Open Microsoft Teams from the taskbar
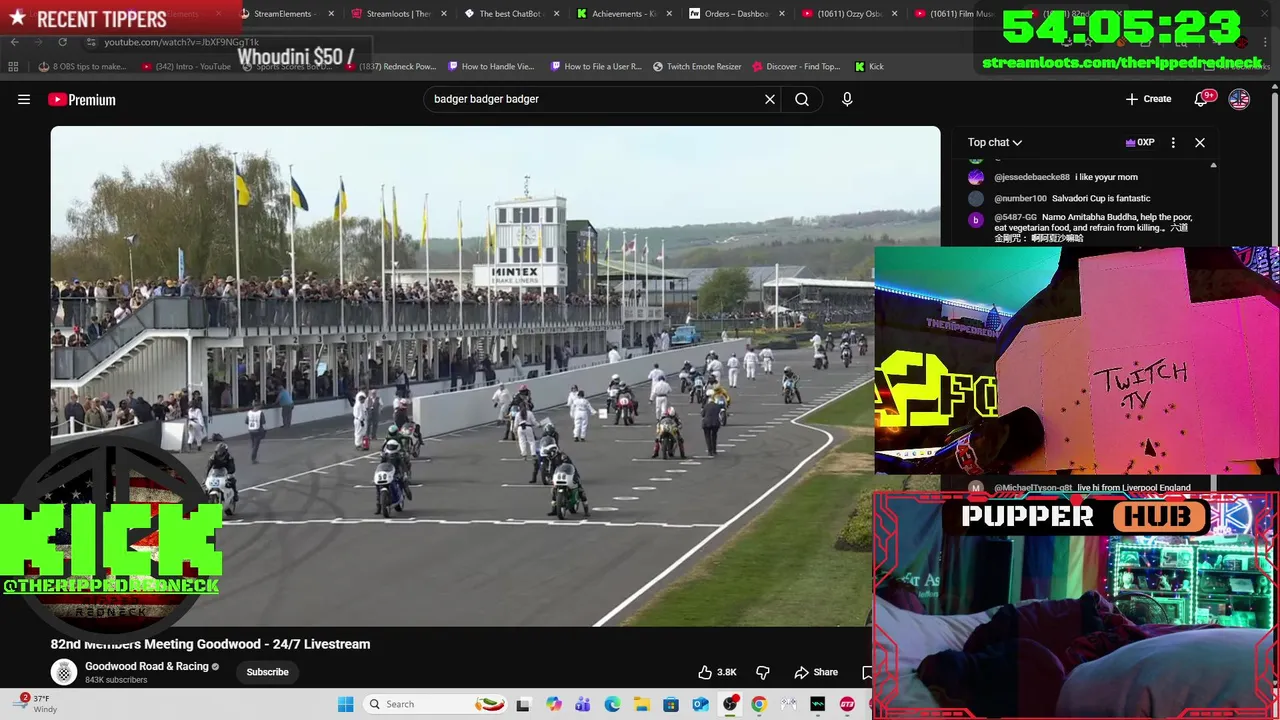Image resolution: width=1280 pixels, height=720 pixels. click(583, 704)
